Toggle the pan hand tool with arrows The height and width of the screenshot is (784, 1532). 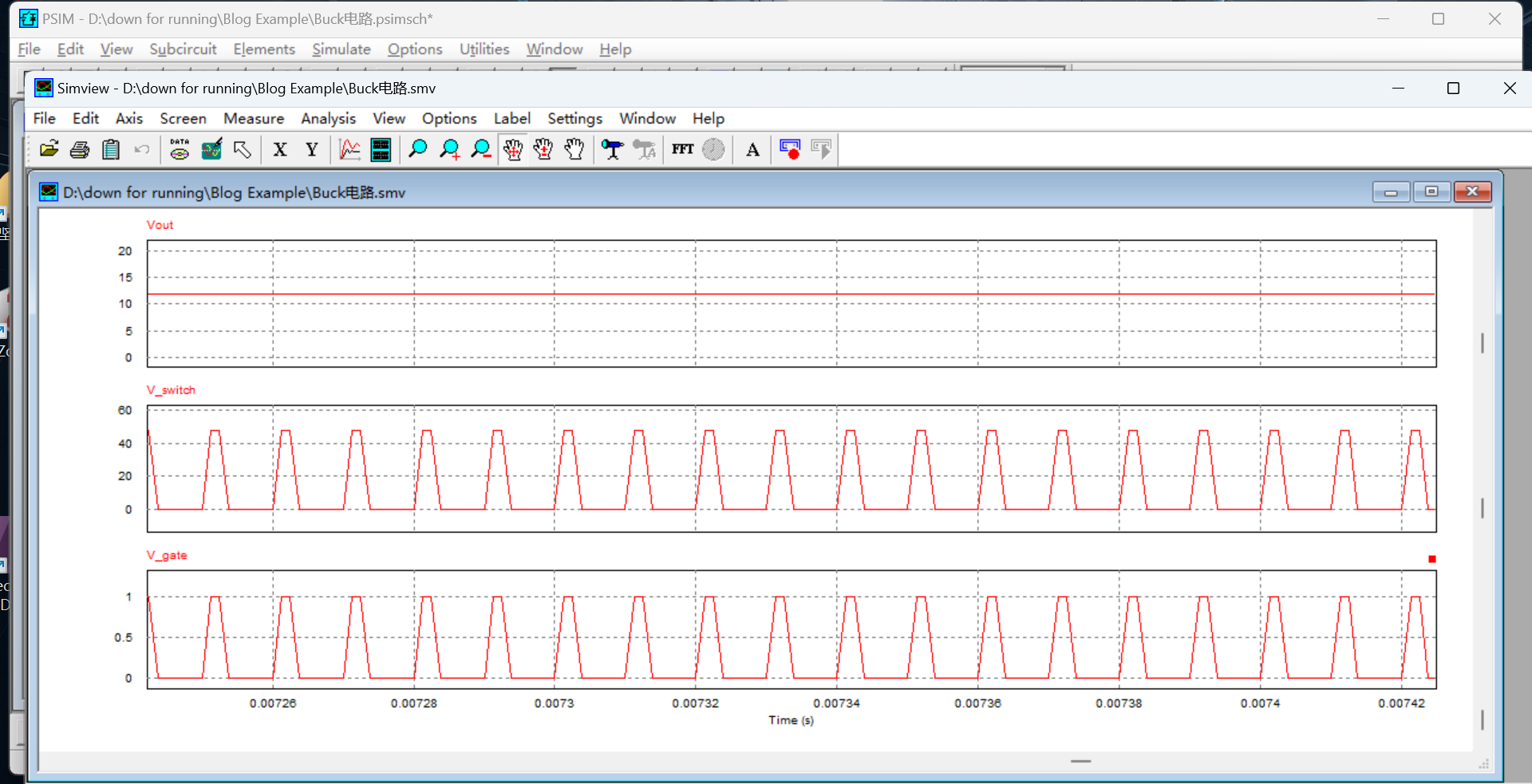click(513, 149)
